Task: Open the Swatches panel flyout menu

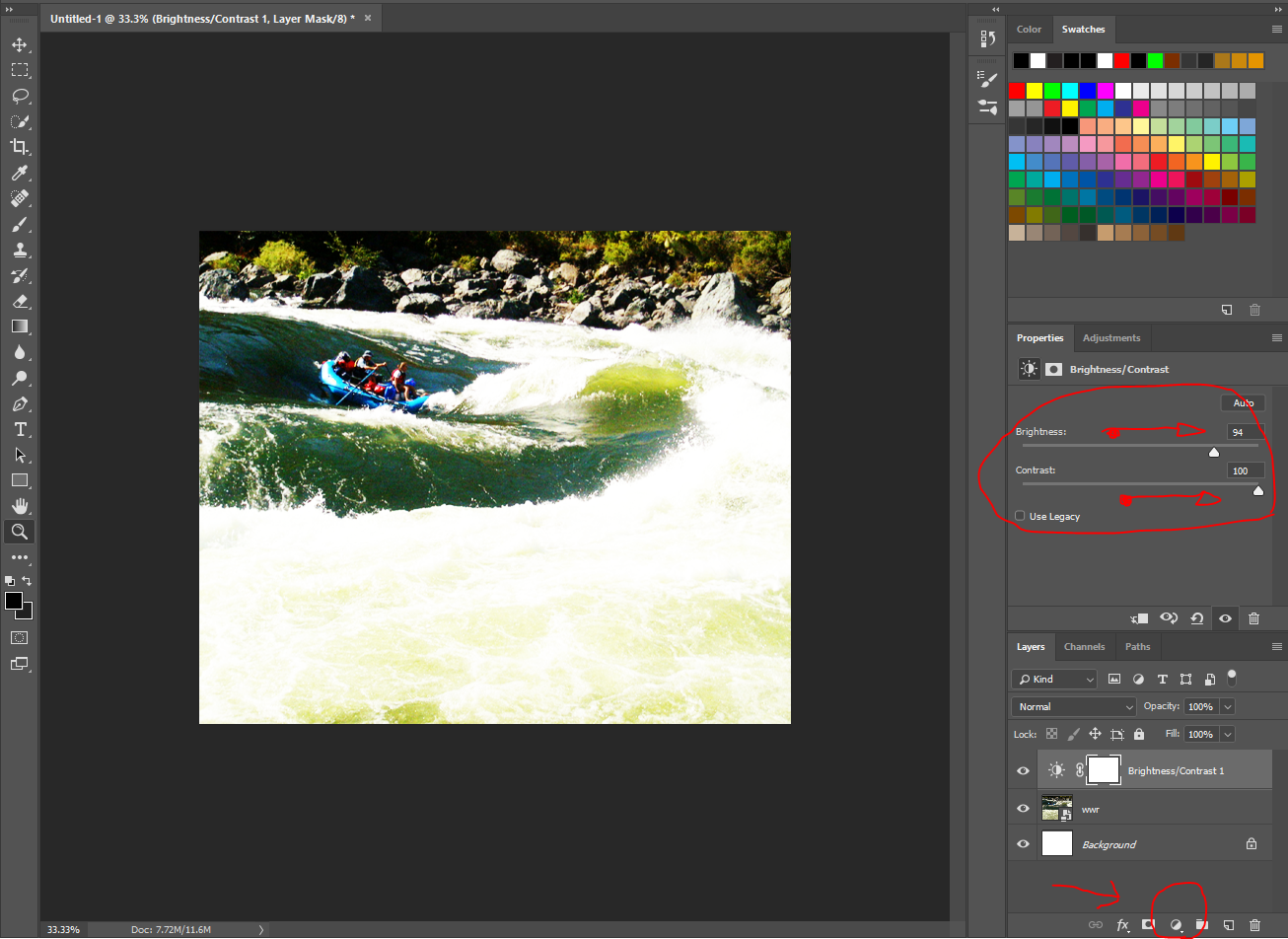Action: 1277,30
